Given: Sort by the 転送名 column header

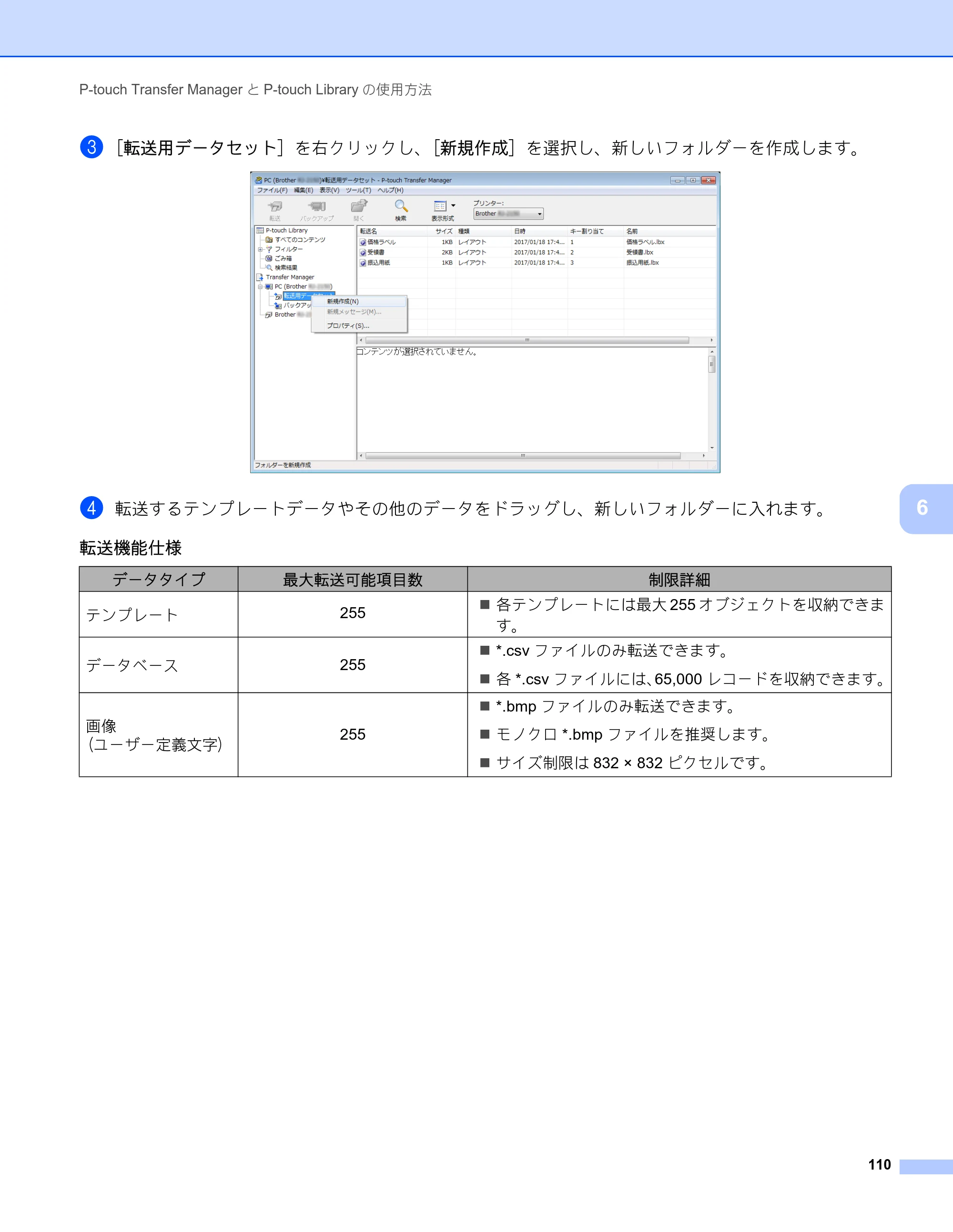Looking at the screenshot, I should point(393,231).
